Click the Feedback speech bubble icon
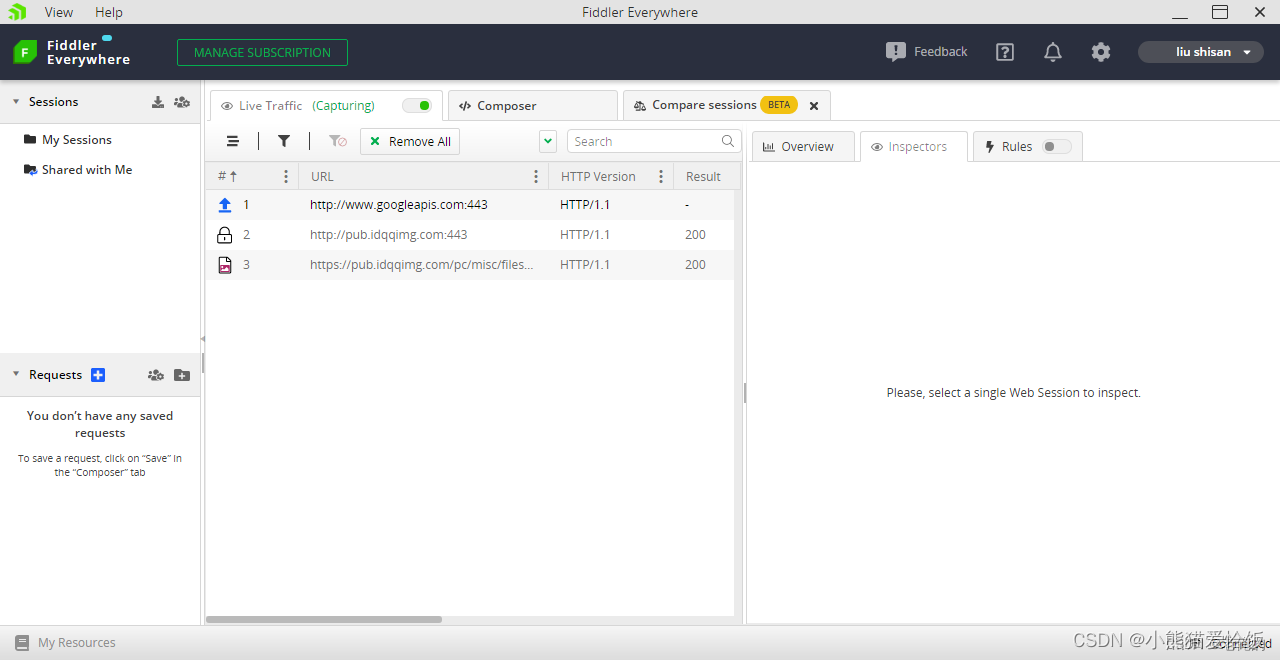Viewport: 1280px width, 660px height. [896, 52]
